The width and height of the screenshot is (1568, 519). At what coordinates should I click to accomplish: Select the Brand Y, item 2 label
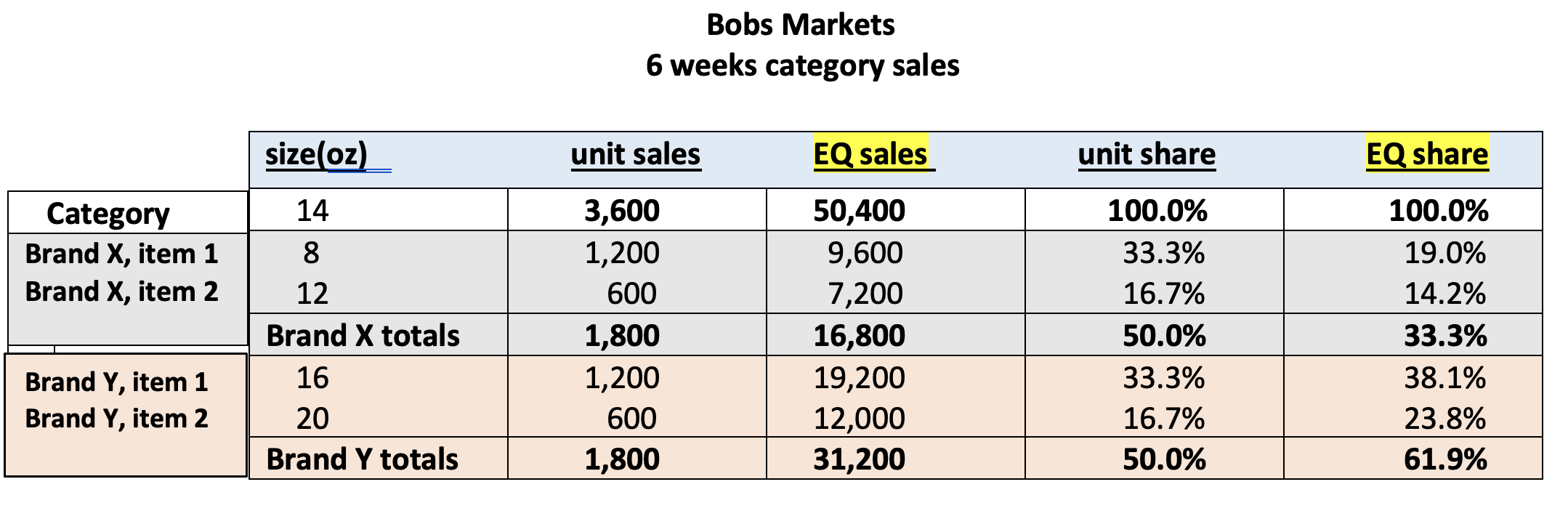click(x=116, y=419)
